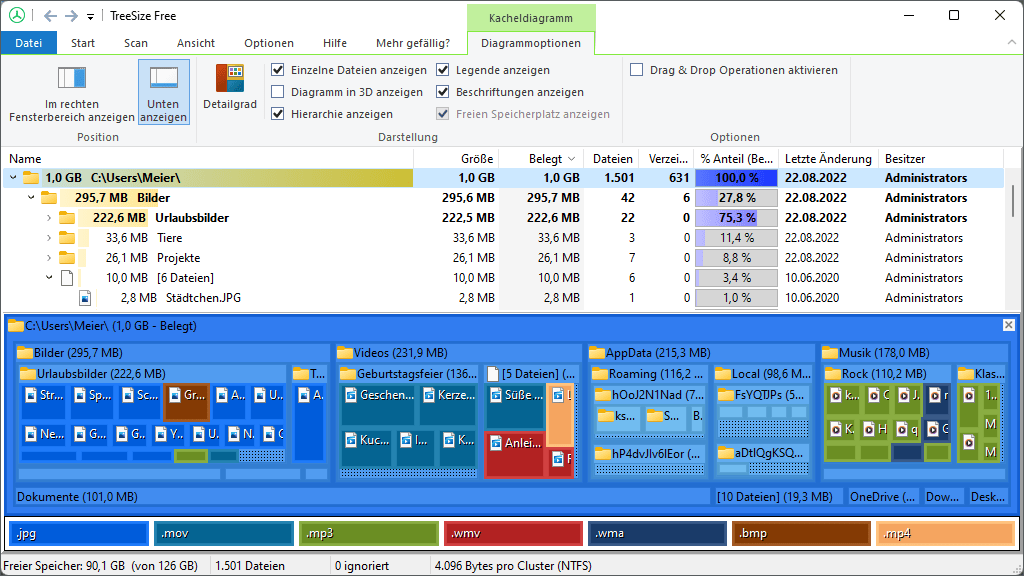Sort by the Dateien column header
1024x576 pixels.
(x=612, y=159)
